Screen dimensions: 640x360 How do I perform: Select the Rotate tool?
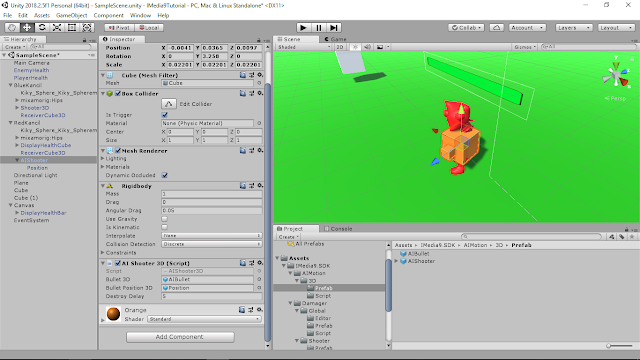[42, 27]
